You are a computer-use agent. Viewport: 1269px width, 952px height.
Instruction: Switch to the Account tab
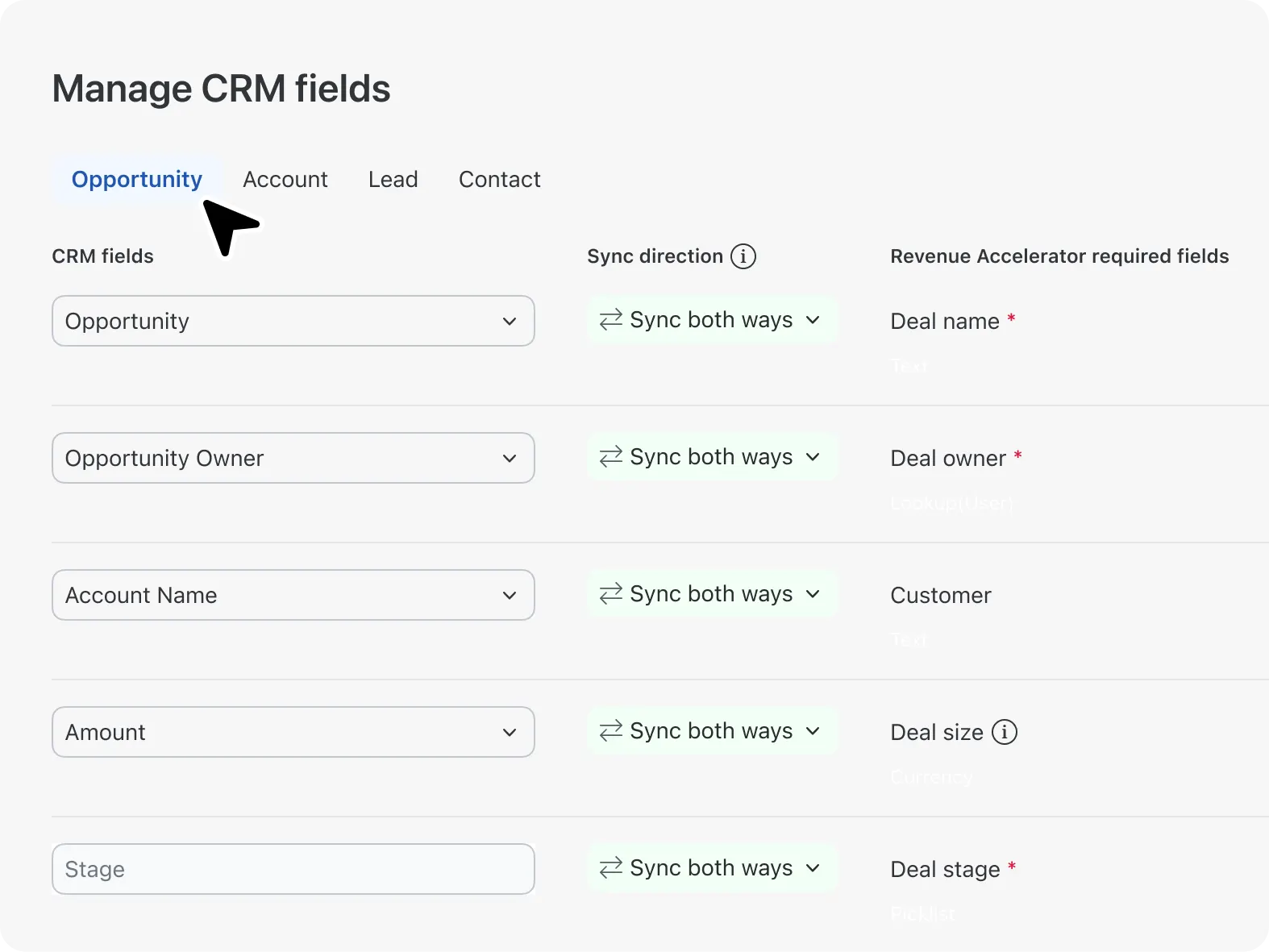285,179
